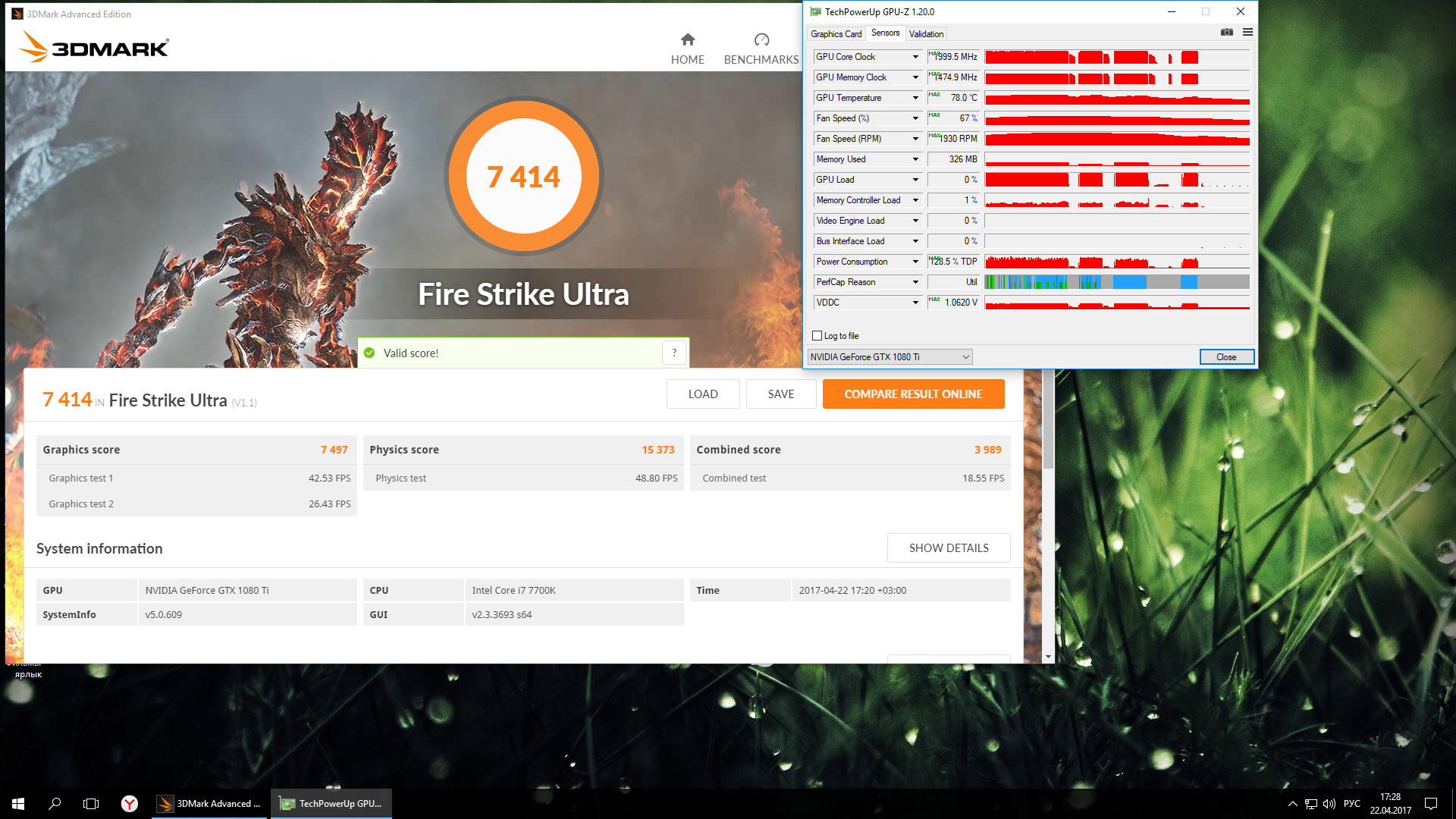Click COMPARE RESULT ONLINE button
The height and width of the screenshot is (819, 1456).
(913, 394)
